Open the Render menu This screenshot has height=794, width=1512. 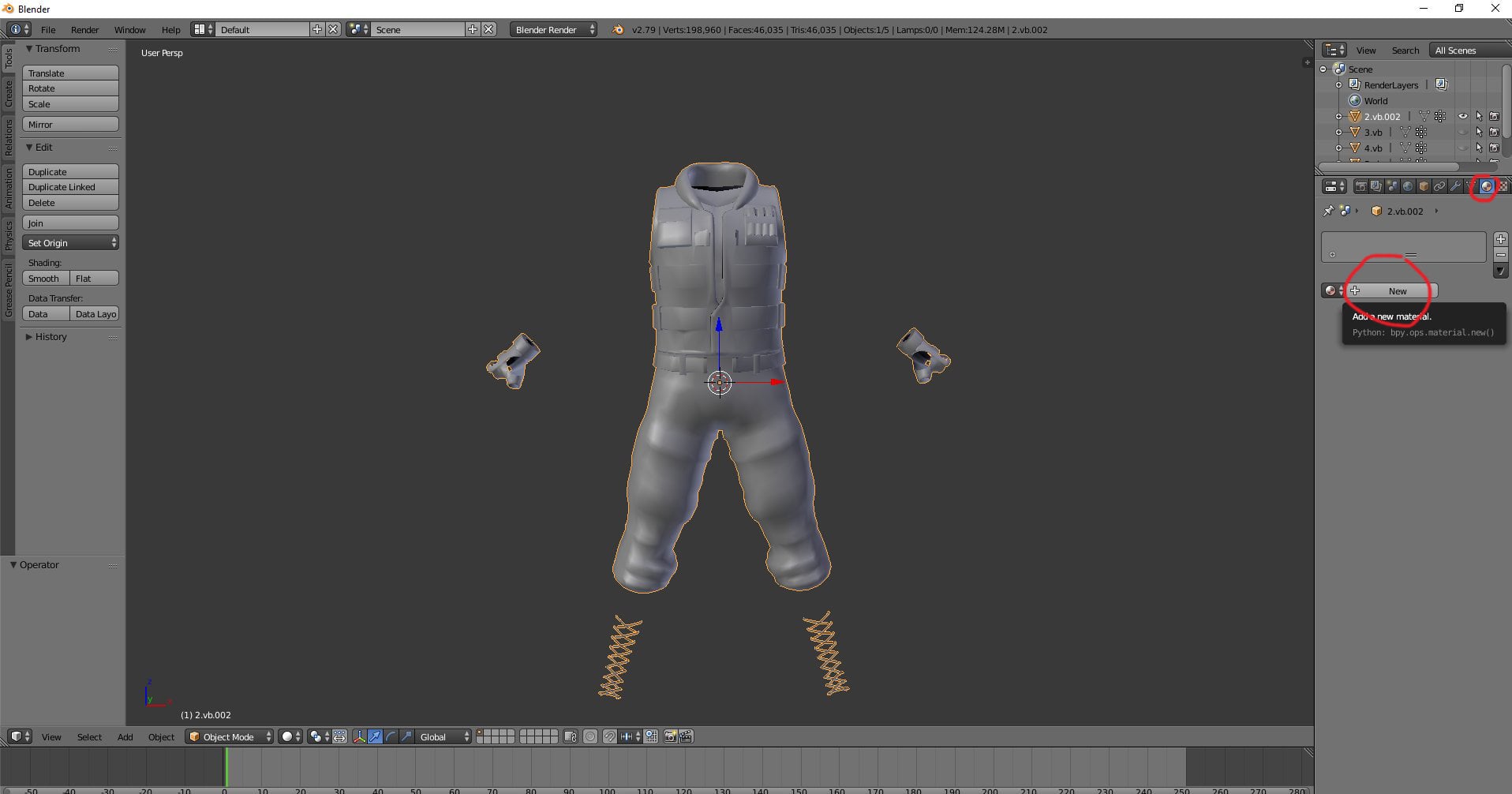point(84,30)
